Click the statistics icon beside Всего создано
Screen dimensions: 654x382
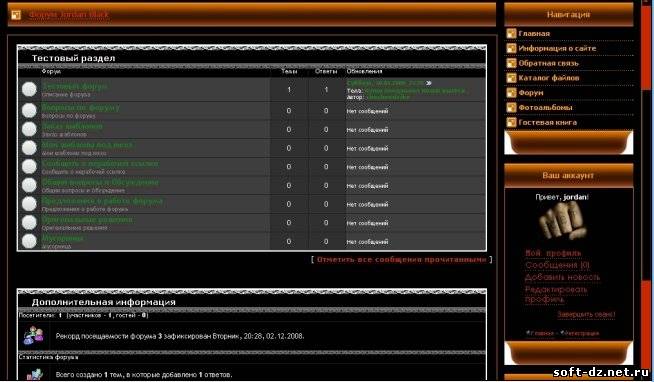tap(35, 374)
